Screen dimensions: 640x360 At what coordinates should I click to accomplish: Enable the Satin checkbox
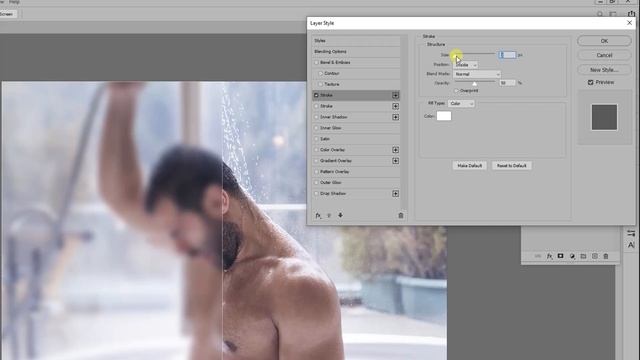(316, 139)
